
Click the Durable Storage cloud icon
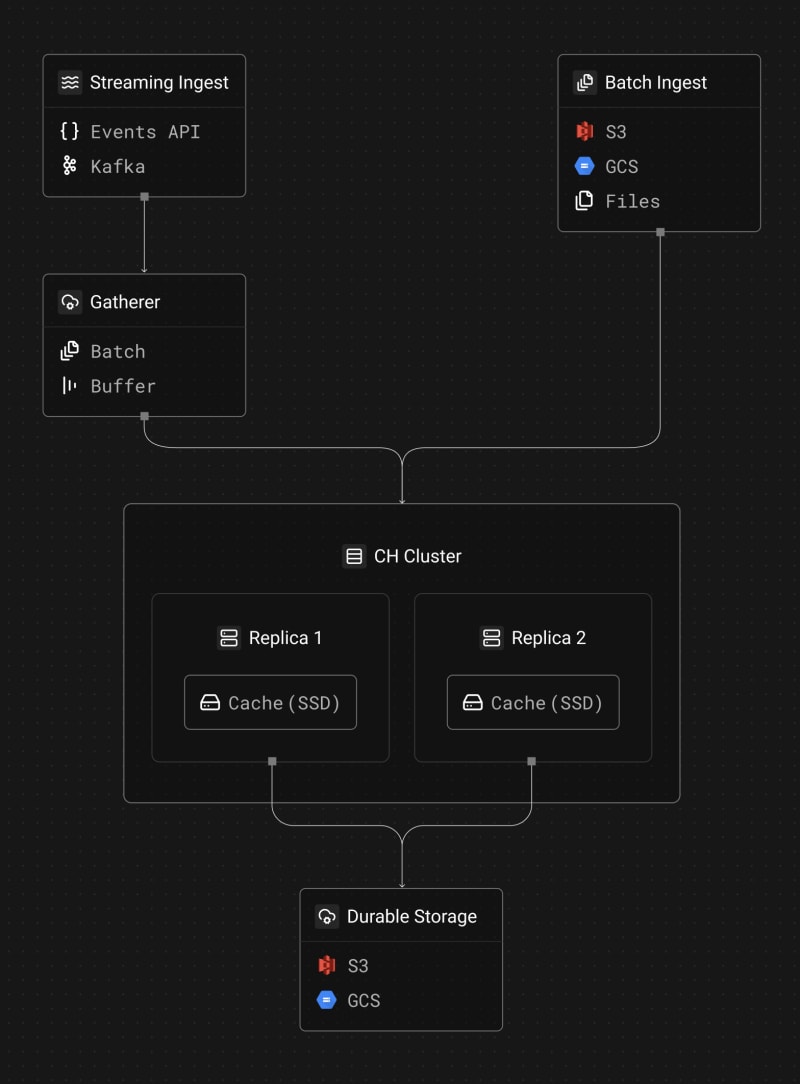pos(326,917)
